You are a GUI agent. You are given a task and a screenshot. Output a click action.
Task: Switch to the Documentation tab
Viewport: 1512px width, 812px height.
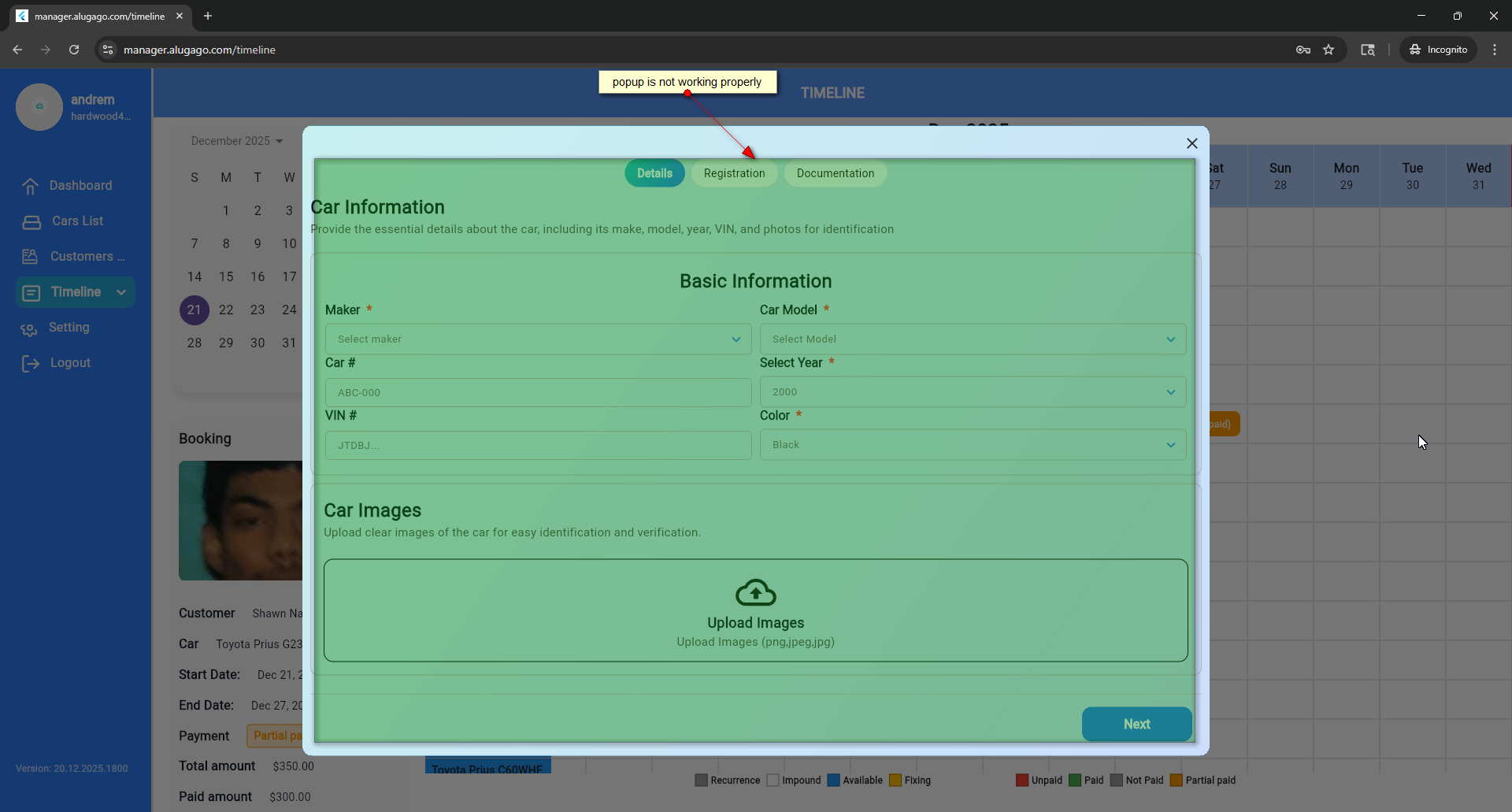point(835,173)
